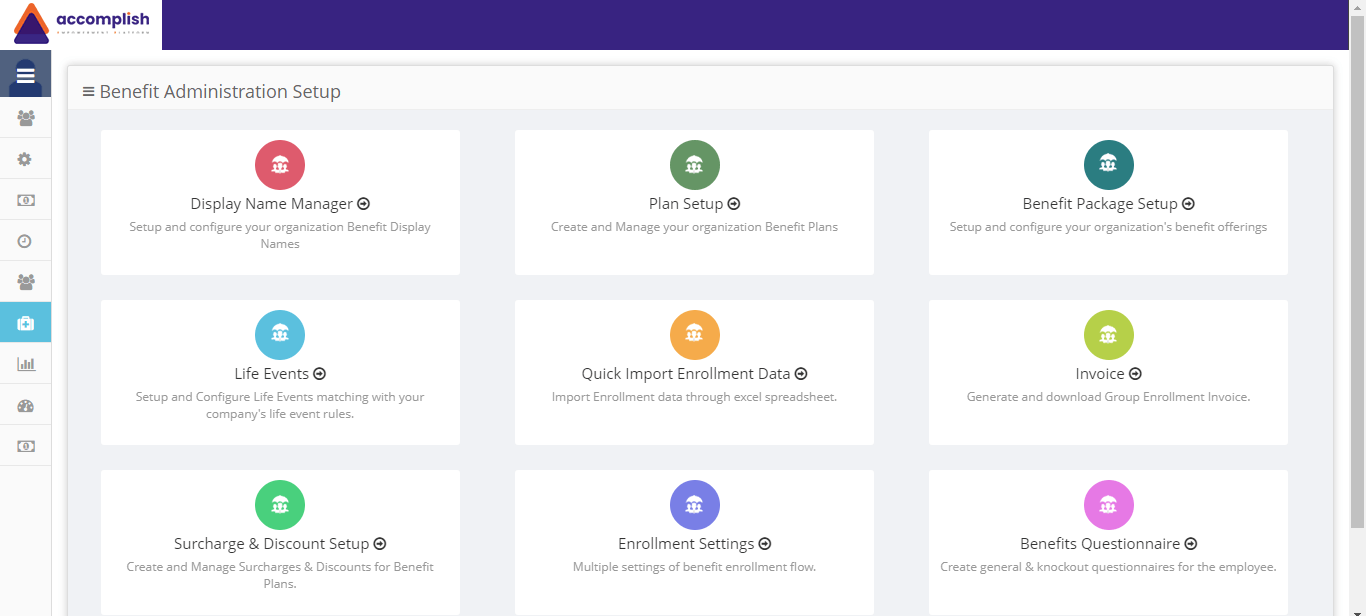Click the pink Benefits Questionnaire icon
1366x616 pixels.
[1108, 505]
